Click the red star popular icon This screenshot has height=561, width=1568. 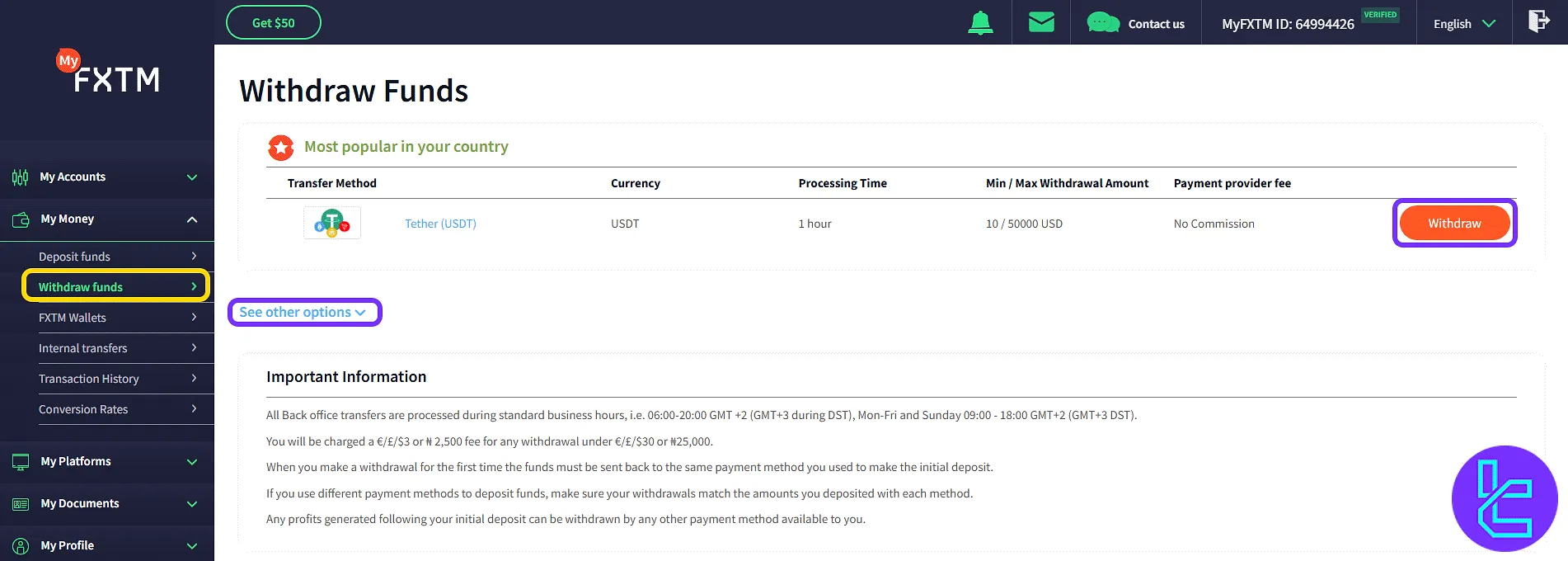coord(281,148)
